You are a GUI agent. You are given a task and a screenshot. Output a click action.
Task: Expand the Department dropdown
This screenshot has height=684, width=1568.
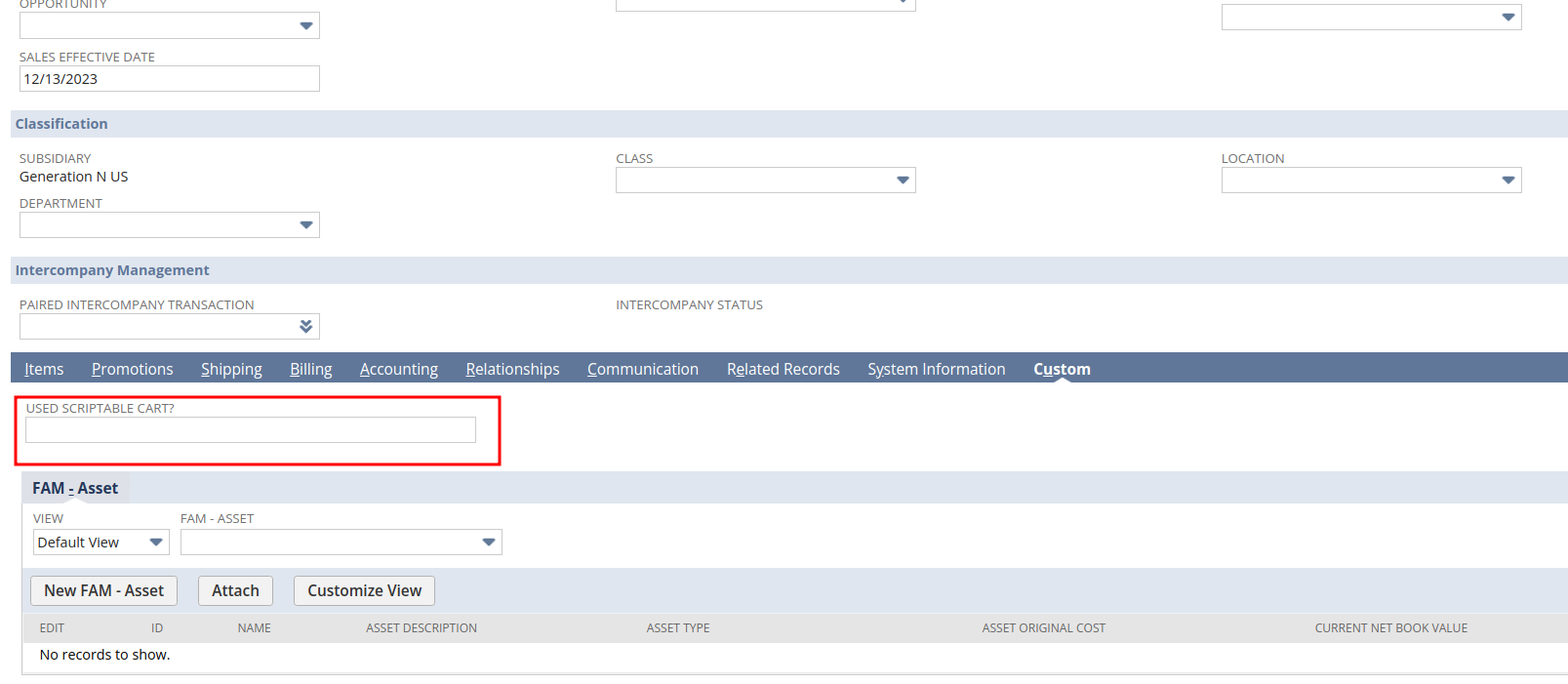305,225
